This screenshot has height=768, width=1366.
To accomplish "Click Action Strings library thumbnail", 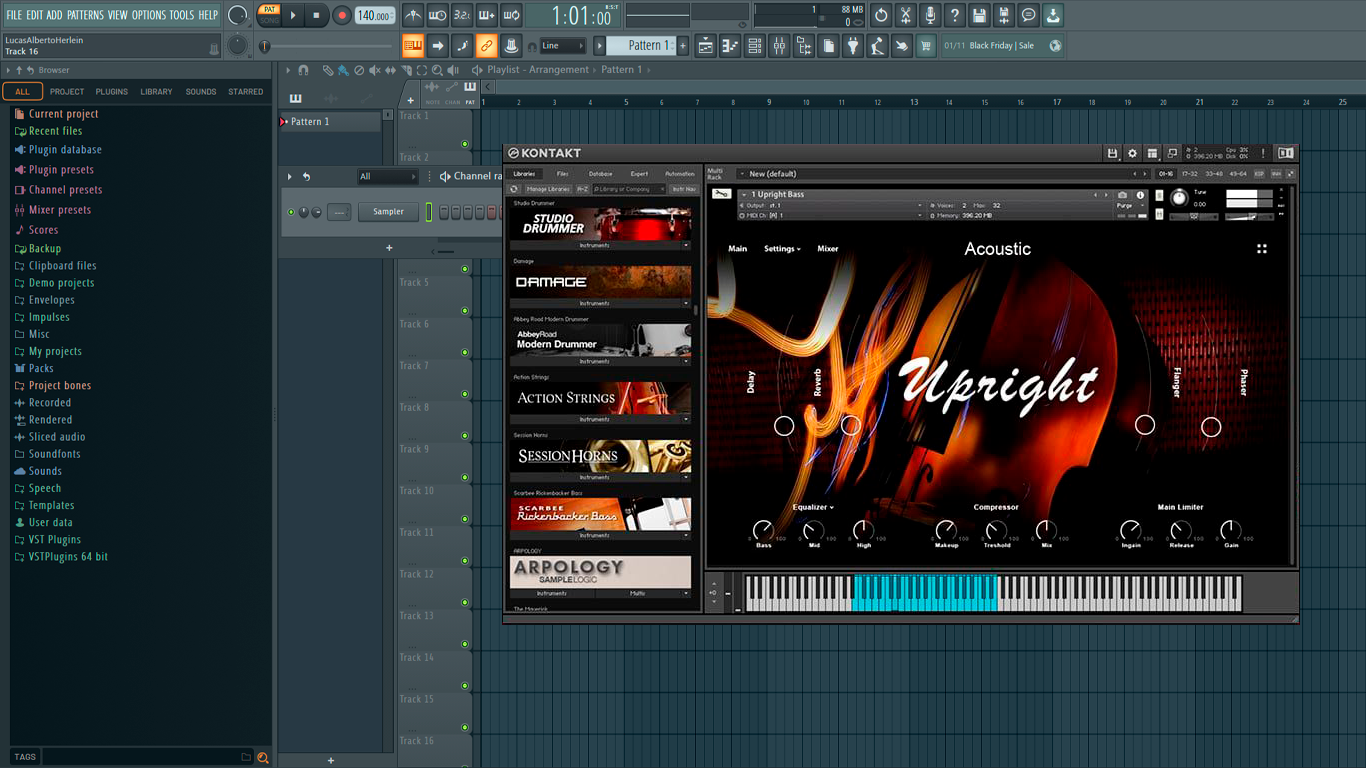I will point(601,398).
